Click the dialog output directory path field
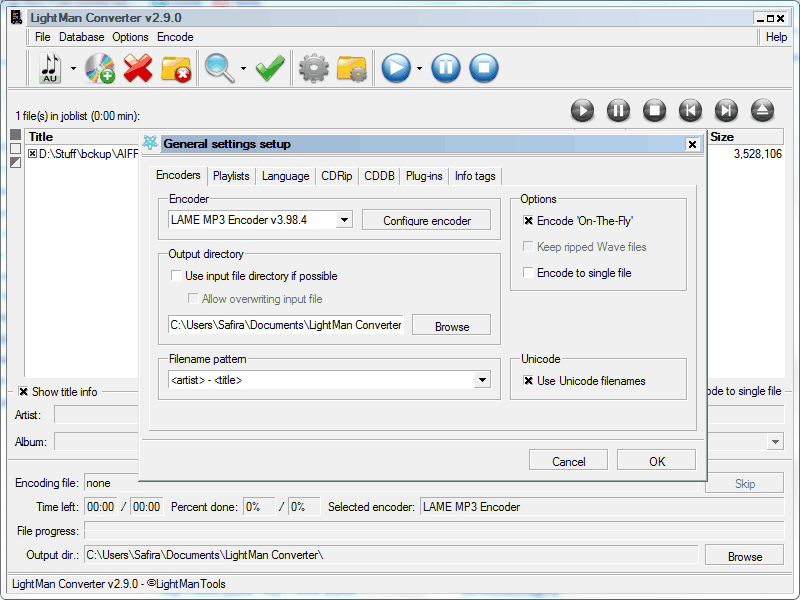The height and width of the screenshot is (600, 800). (x=286, y=325)
